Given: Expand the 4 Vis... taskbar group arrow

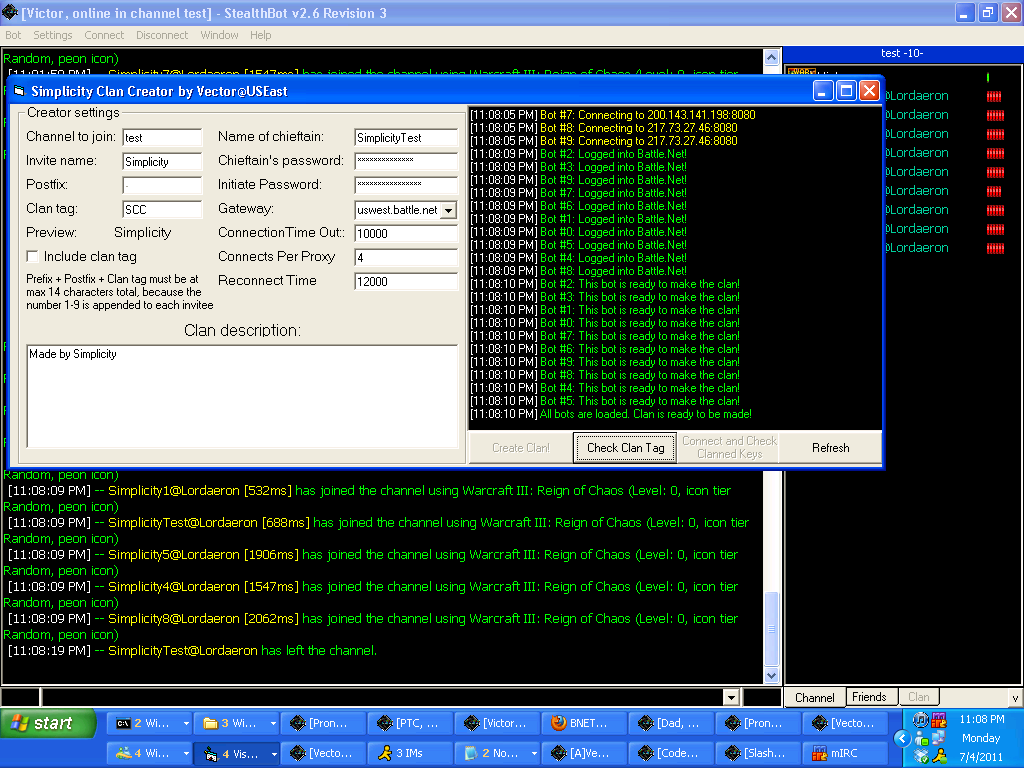Looking at the screenshot, I should pos(274,754).
